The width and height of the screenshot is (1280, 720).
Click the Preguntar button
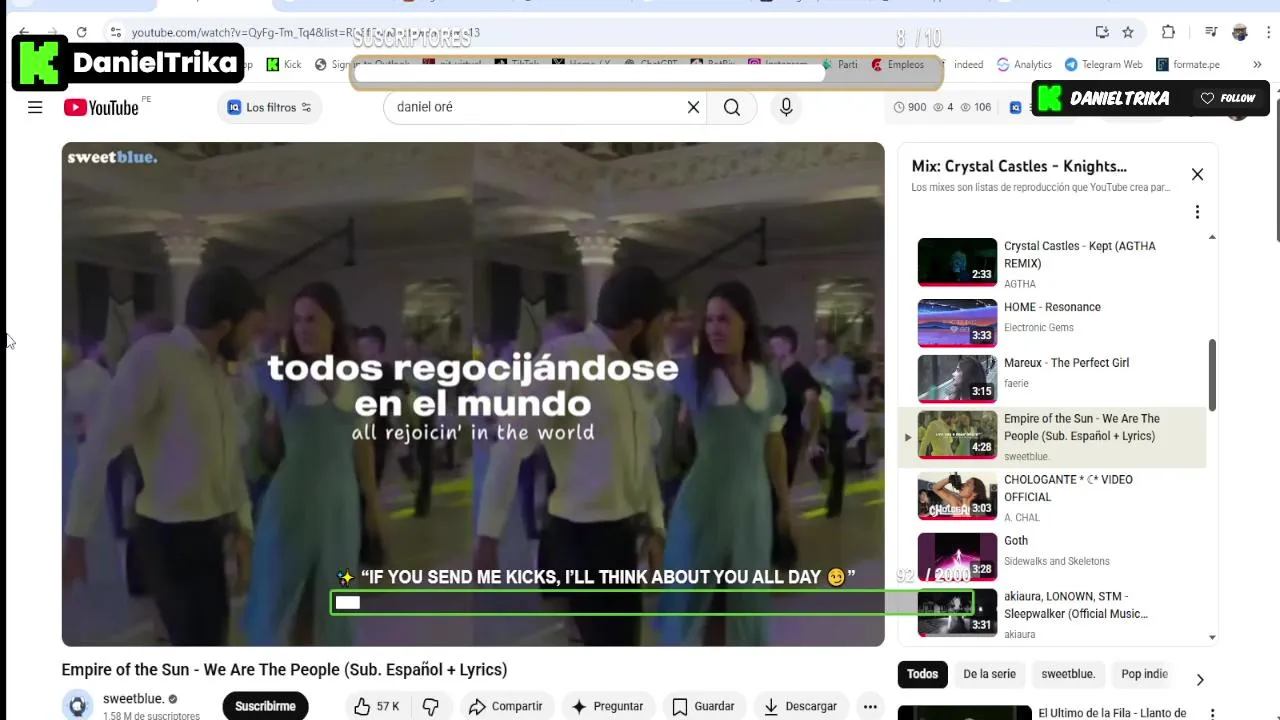(607, 706)
